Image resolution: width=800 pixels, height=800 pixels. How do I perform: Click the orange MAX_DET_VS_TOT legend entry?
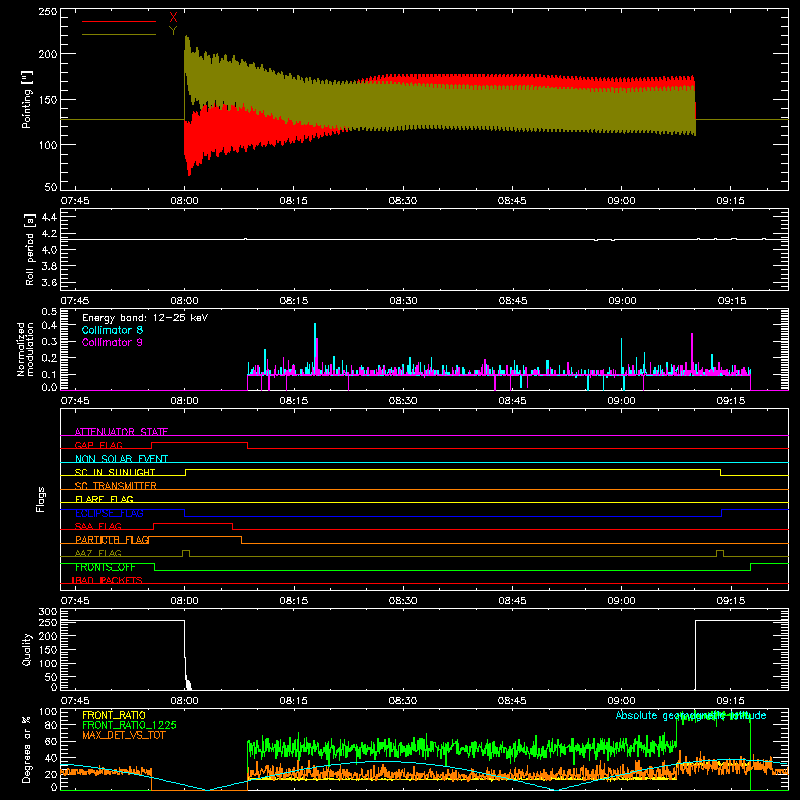(124, 735)
